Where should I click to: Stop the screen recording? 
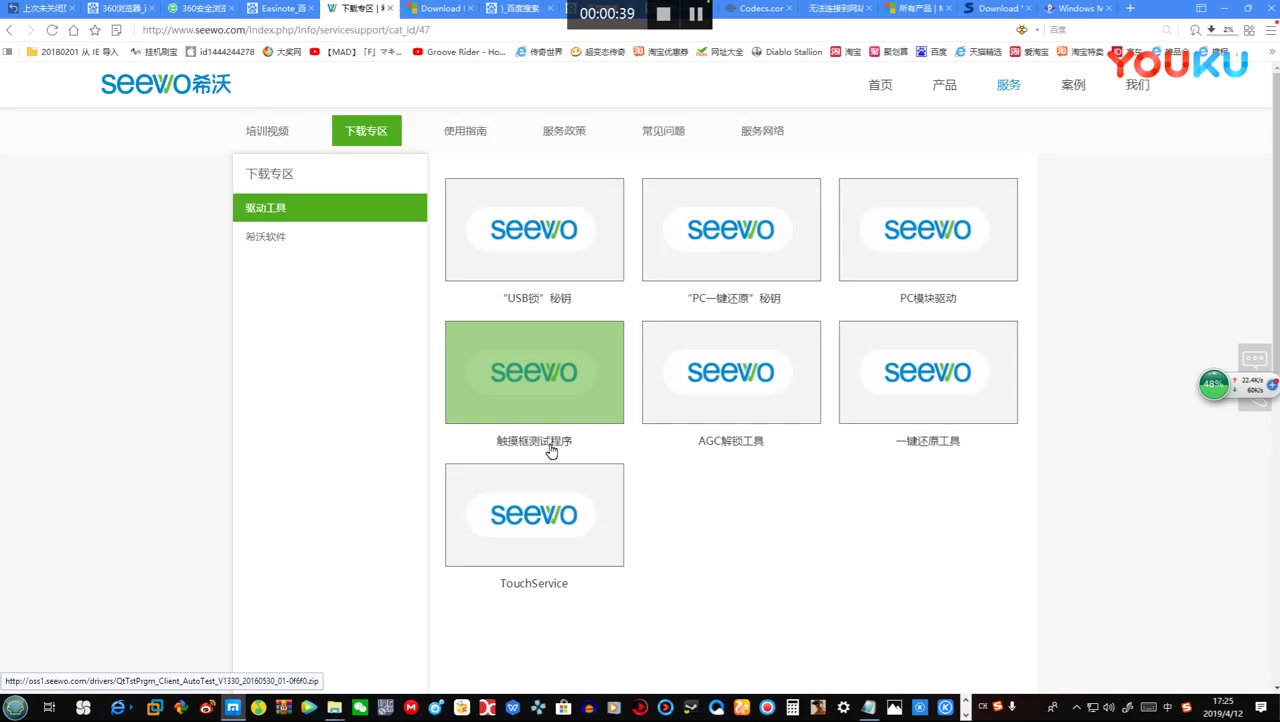(x=663, y=14)
